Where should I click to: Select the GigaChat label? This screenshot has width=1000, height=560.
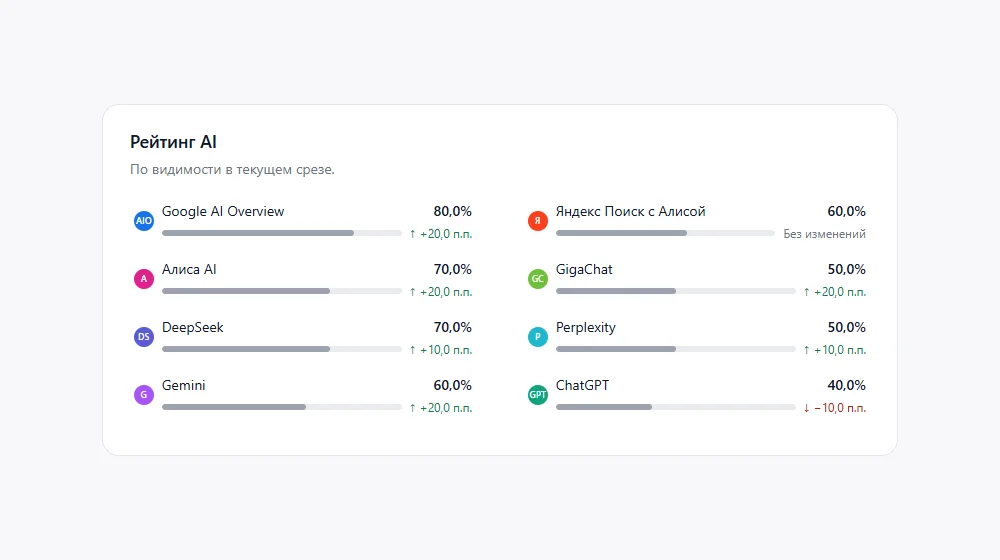(x=584, y=270)
